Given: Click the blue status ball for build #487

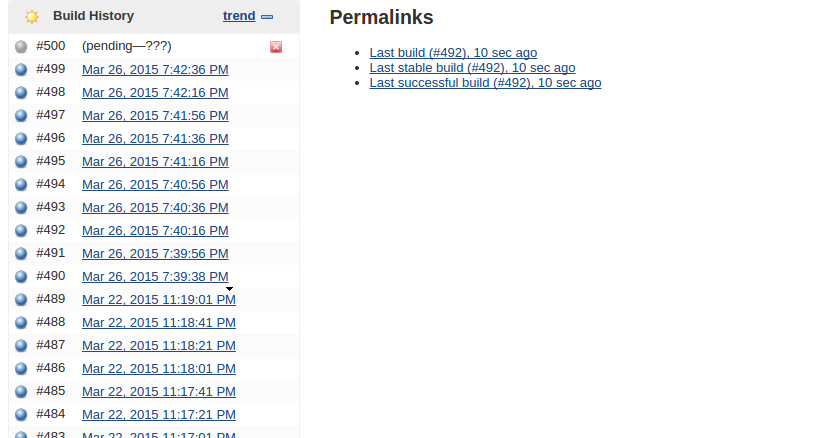Looking at the screenshot, I should coord(22,346).
